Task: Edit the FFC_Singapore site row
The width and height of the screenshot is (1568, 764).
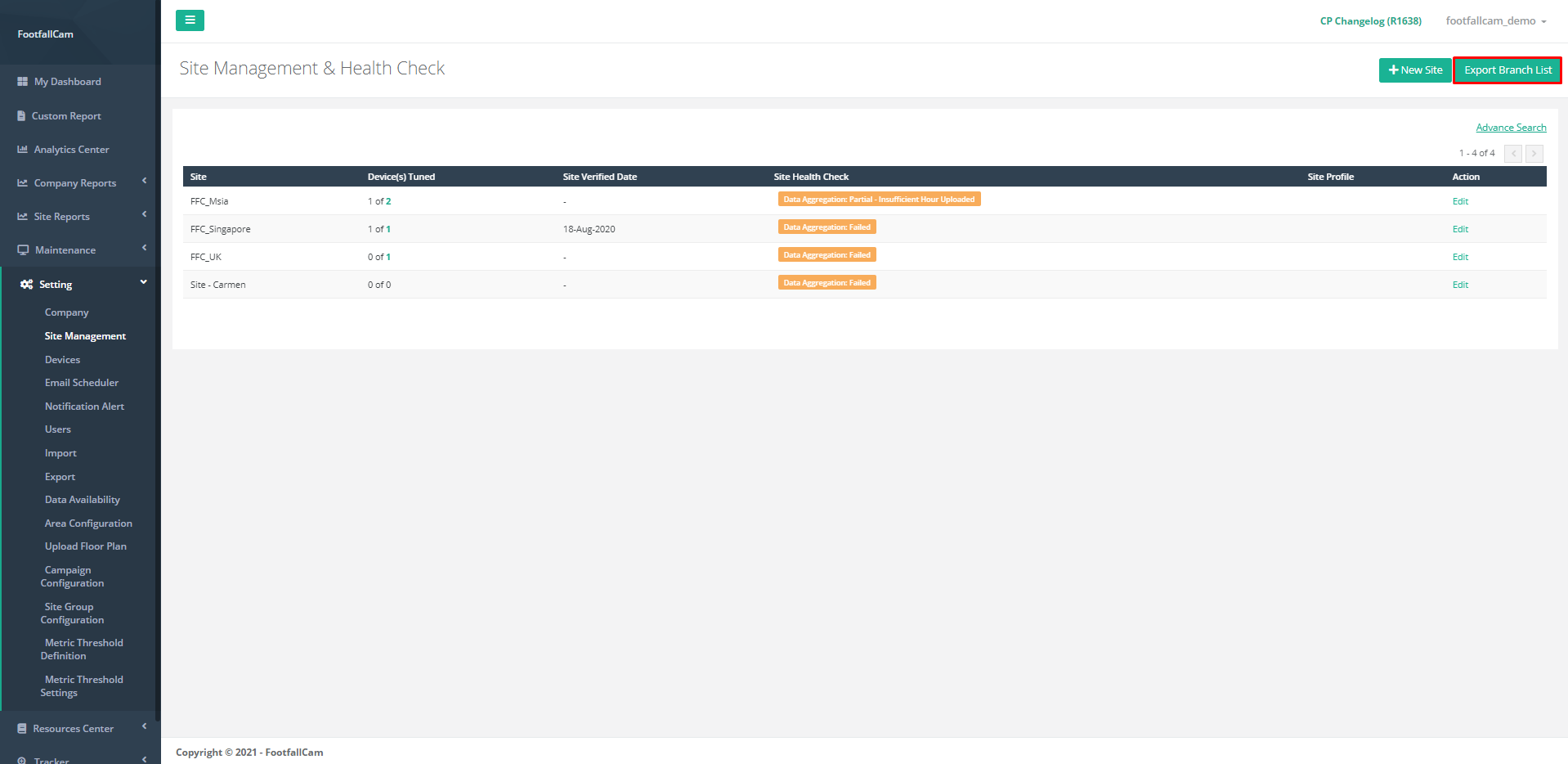Action: click(x=1460, y=229)
